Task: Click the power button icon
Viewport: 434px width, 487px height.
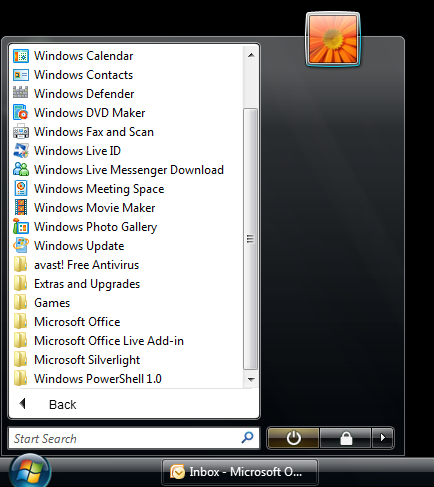Action: pos(293,438)
